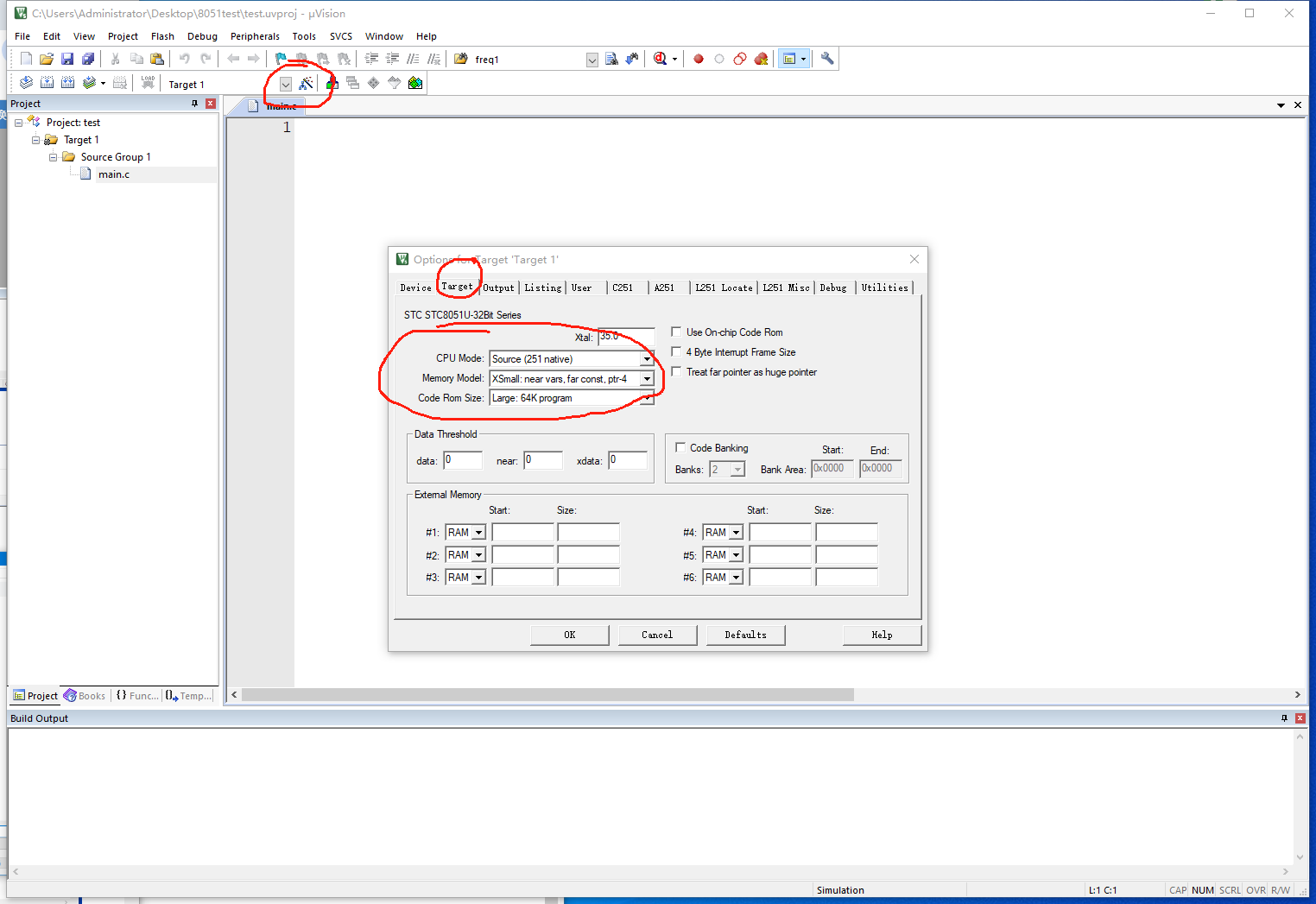Image resolution: width=1316 pixels, height=904 pixels.
Task: Open External Memory #6 RAM type dropdown
Action: [736, 578]
